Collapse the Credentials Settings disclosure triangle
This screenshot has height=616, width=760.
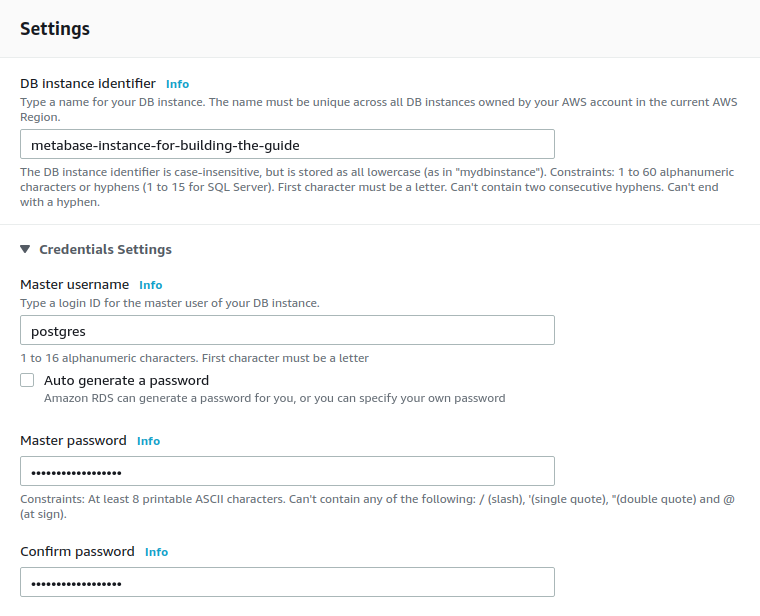[25, 249]
